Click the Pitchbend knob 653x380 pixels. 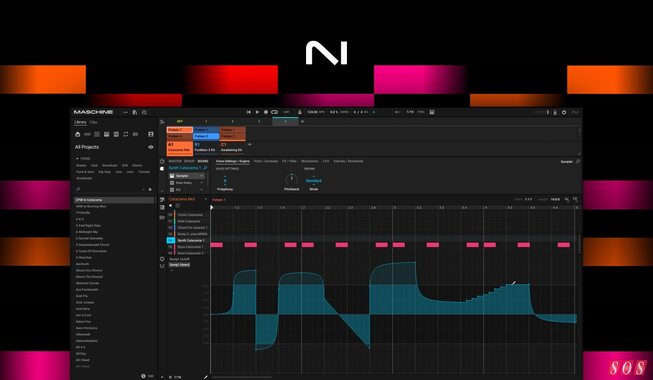click(291, 180)
